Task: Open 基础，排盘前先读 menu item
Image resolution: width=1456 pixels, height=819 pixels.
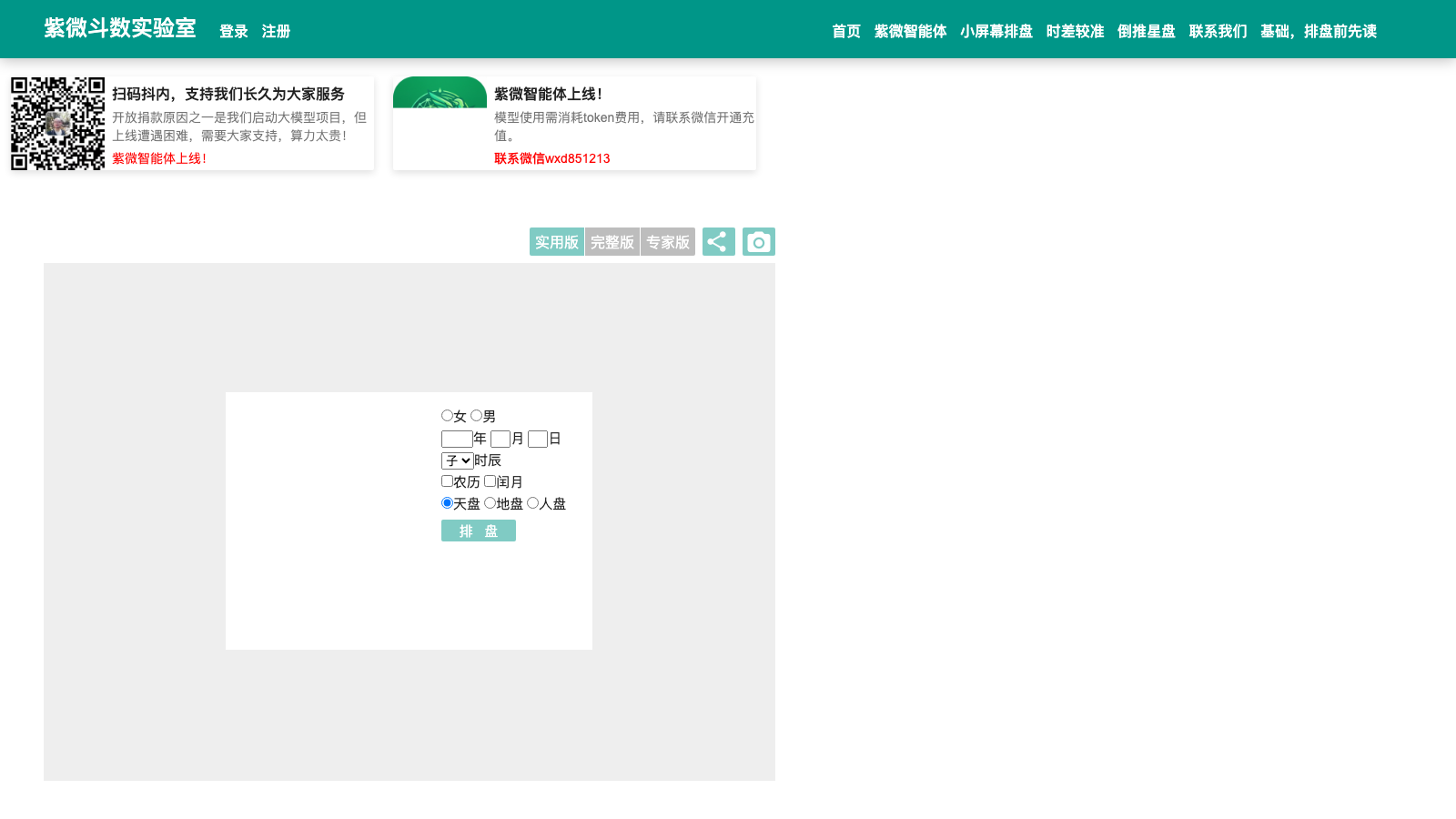Action: (x=1319, y=31)
